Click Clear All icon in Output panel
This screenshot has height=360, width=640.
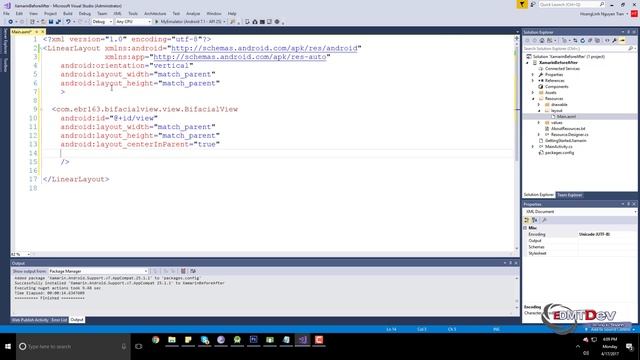pyautogui.click(x=183, y=271)
